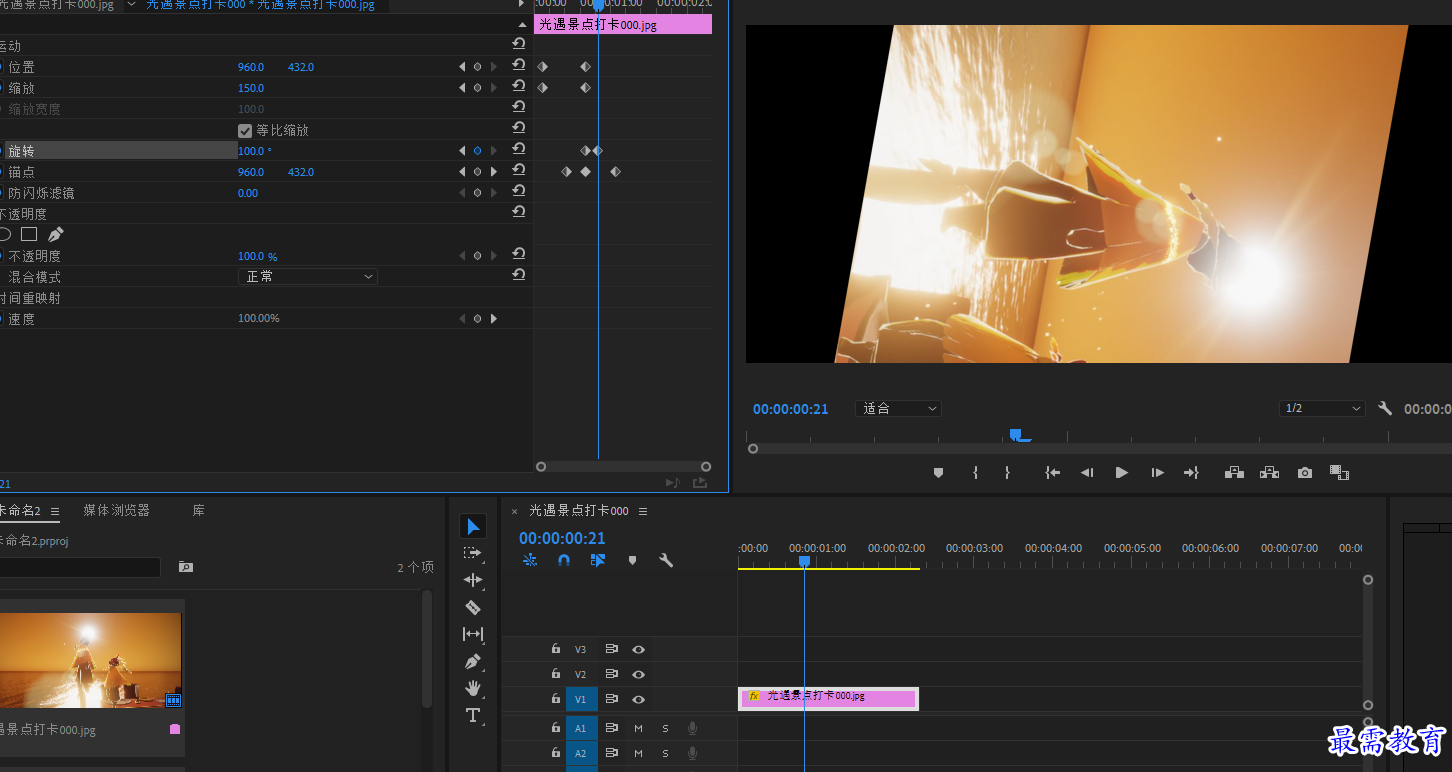
Task: Select the Selection tool arrow
Action: coord(473,526)
